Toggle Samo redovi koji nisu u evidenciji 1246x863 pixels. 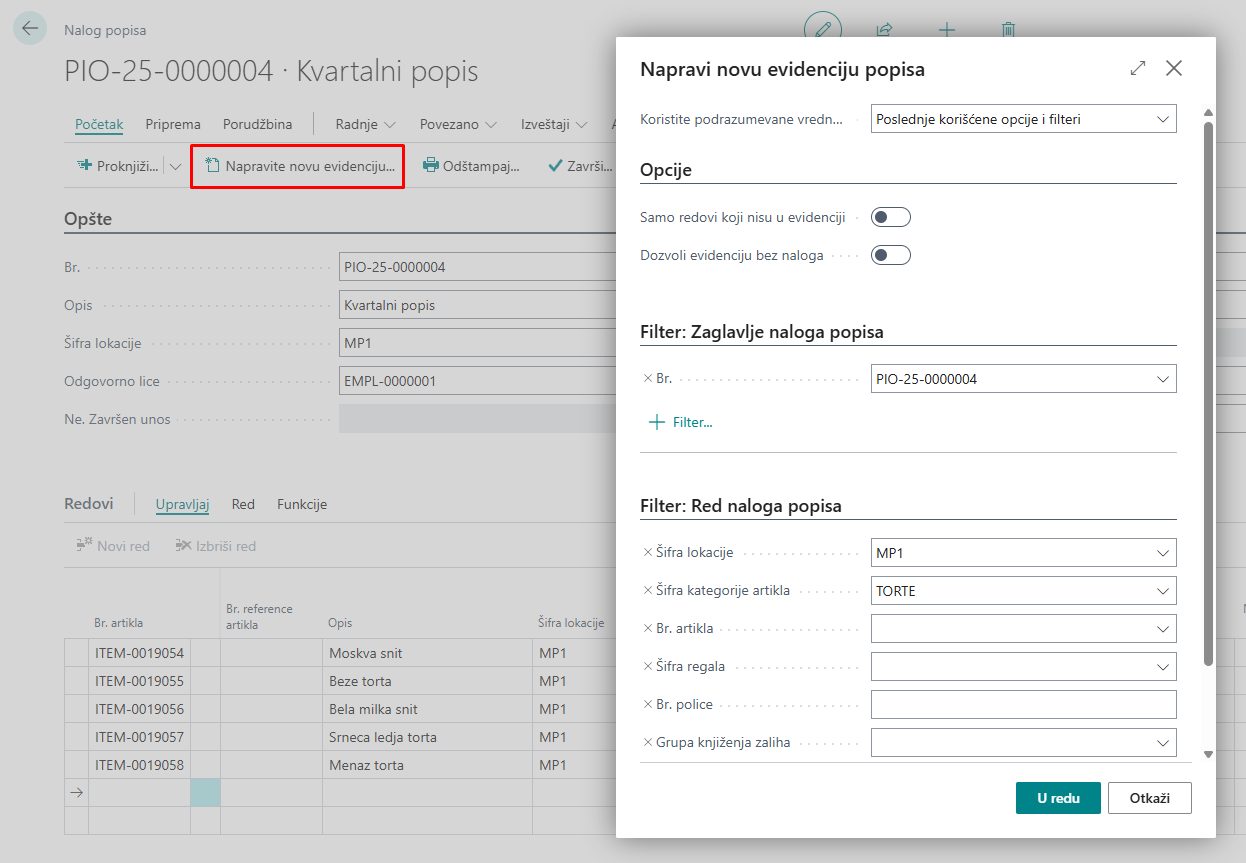point(890,217)
